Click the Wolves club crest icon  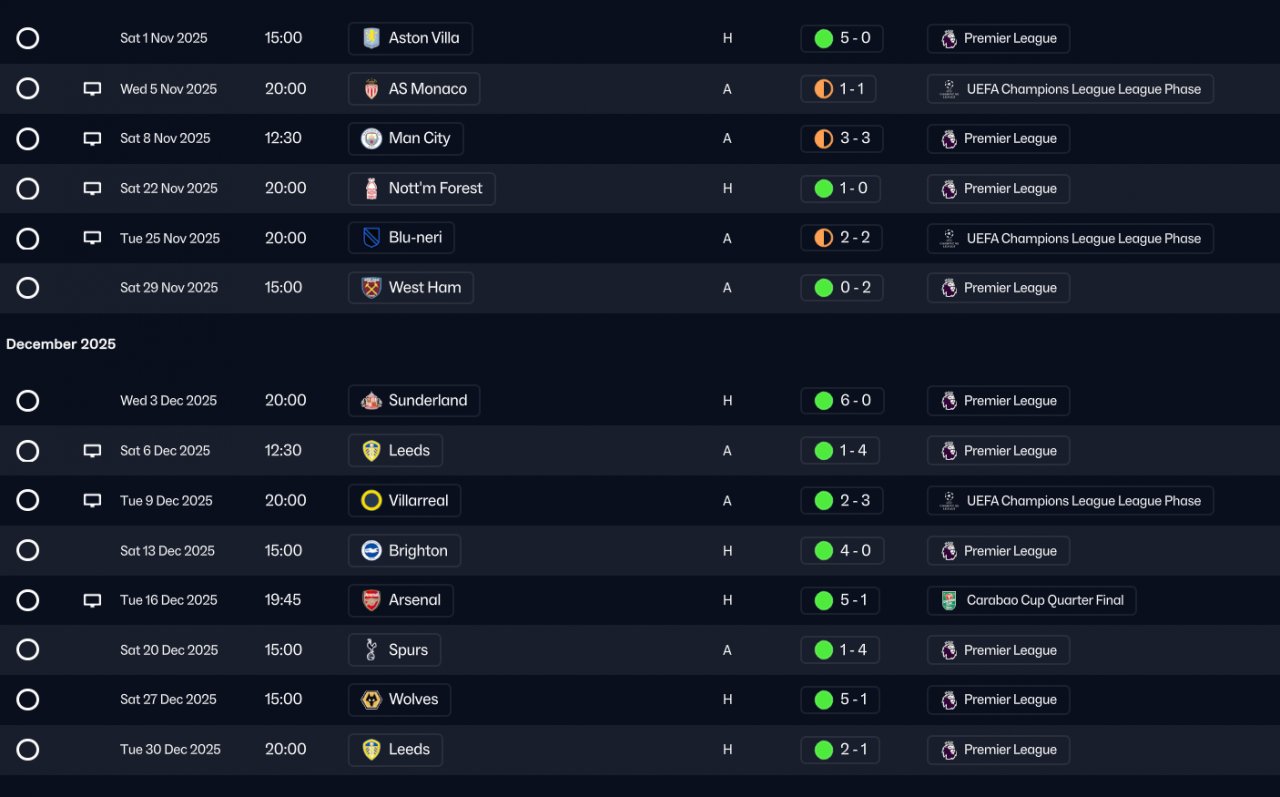[x=371, y=700]
